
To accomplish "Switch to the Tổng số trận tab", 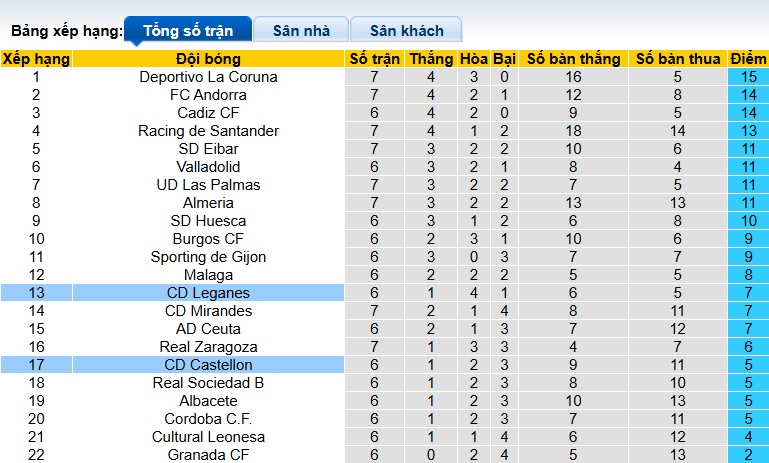I will [x=187, y=31].
